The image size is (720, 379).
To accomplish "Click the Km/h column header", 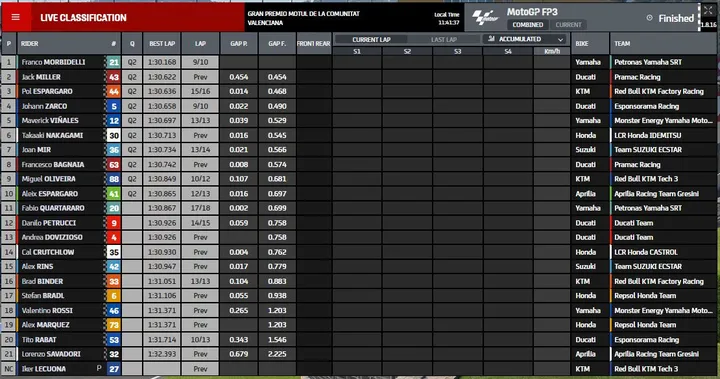I will pyautogui.click(x=552, y=51).
